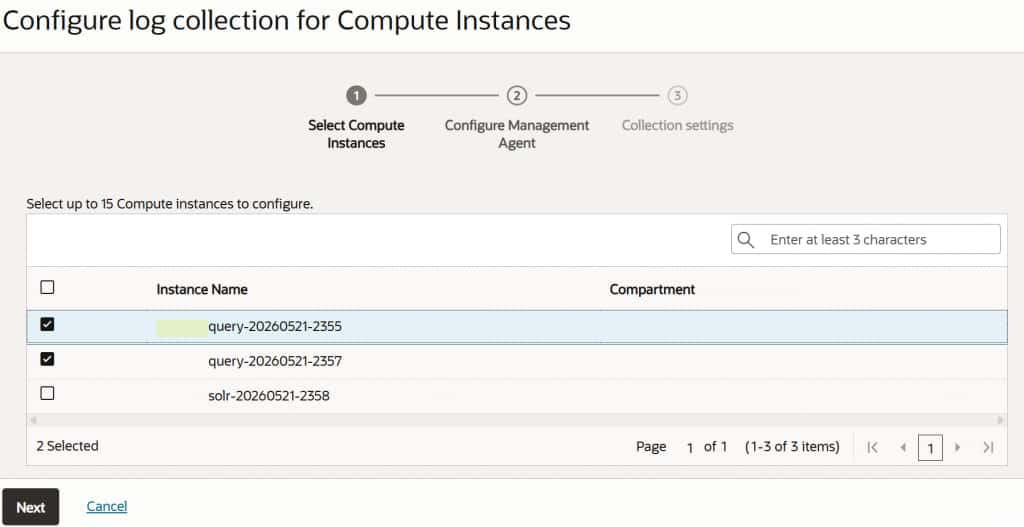Go to next page arrow
Screen dimensions: 1024x527
957,447
